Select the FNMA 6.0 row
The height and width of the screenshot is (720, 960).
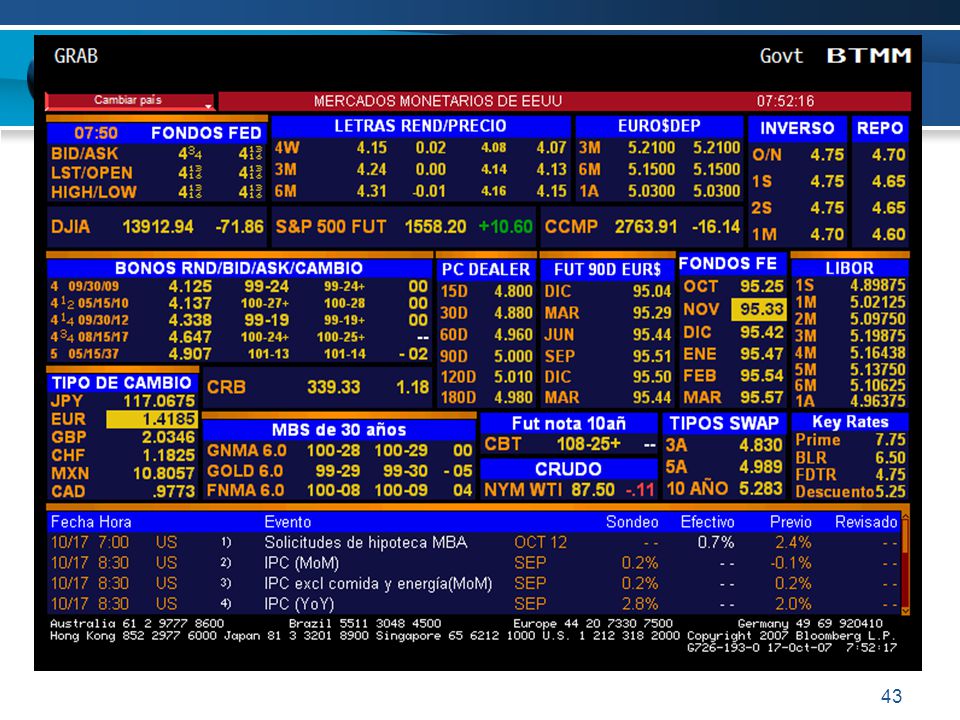click(339, 490)
